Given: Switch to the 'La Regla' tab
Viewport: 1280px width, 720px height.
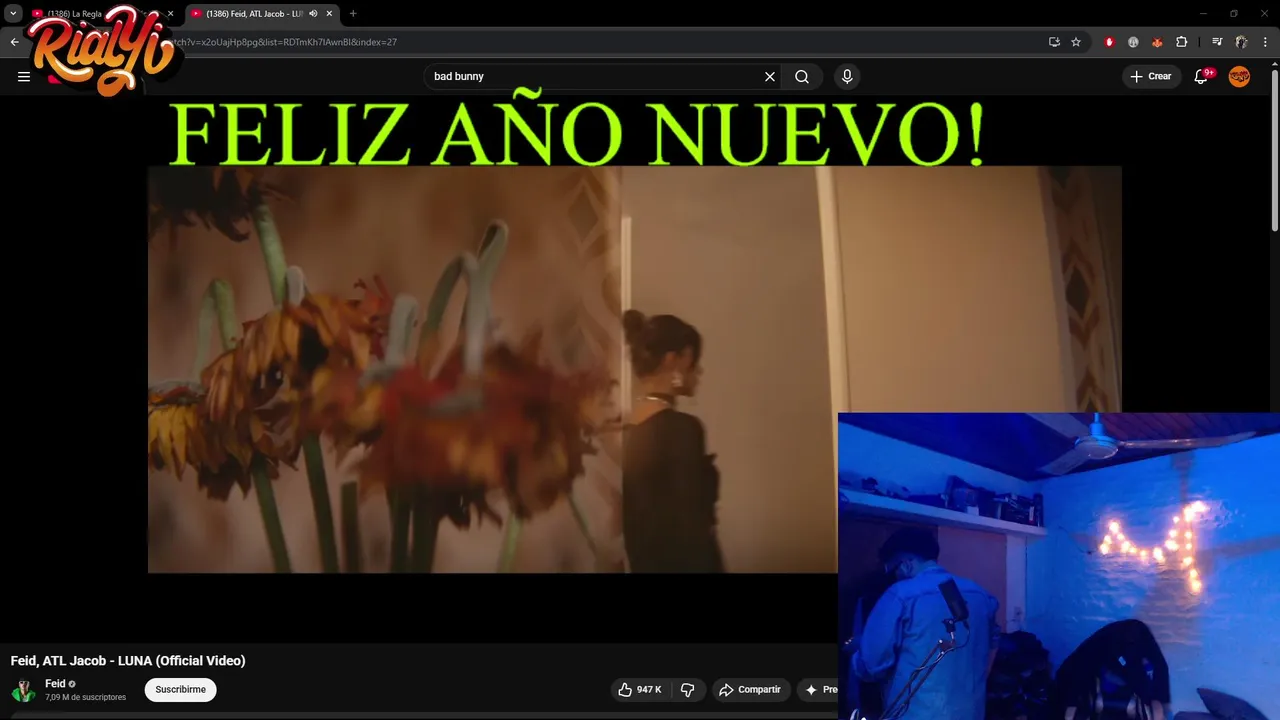Looking at the screenshot, I should pyautogui.click(x=100, y=14).
